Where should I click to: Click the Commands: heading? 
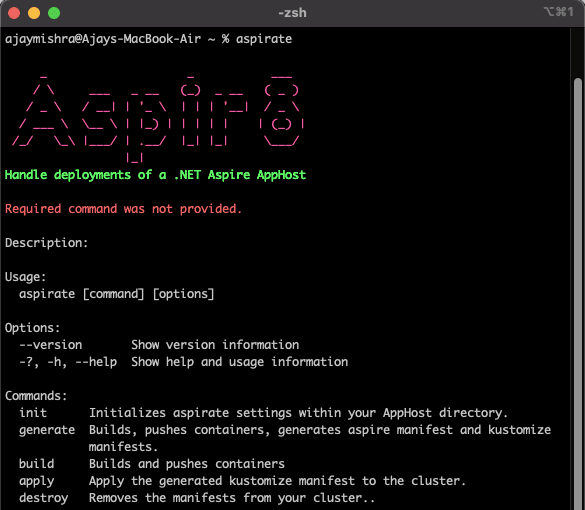click(x=36, y=395)
